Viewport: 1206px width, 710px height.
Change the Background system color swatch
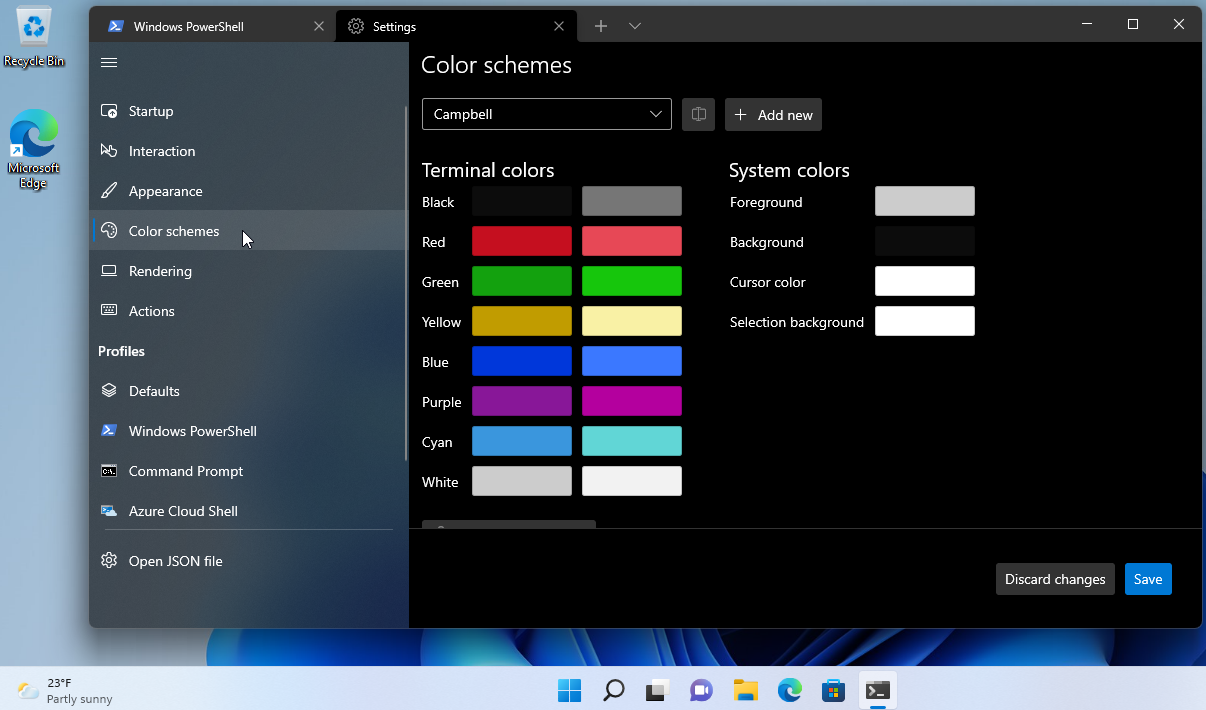(925, 241)
